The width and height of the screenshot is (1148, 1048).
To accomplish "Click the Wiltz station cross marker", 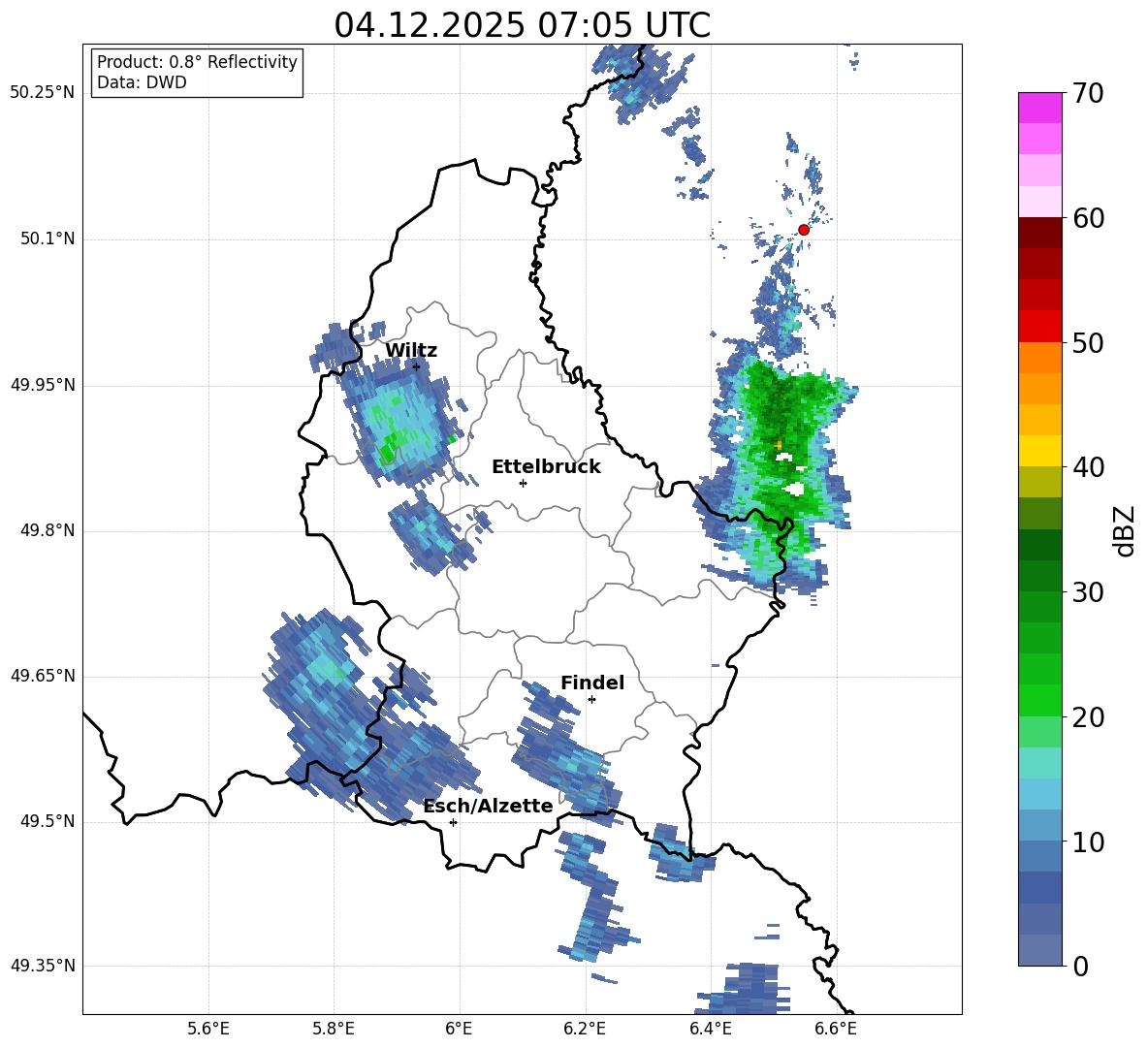I will [416, 366].
